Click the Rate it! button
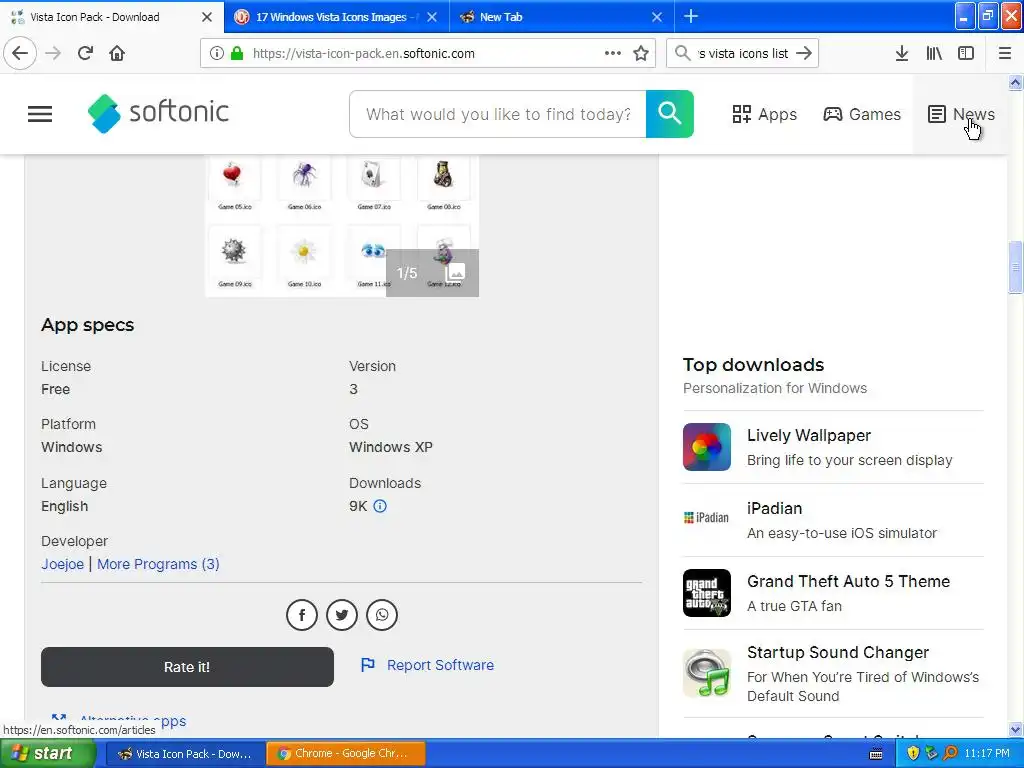 (x=187, y=667)
